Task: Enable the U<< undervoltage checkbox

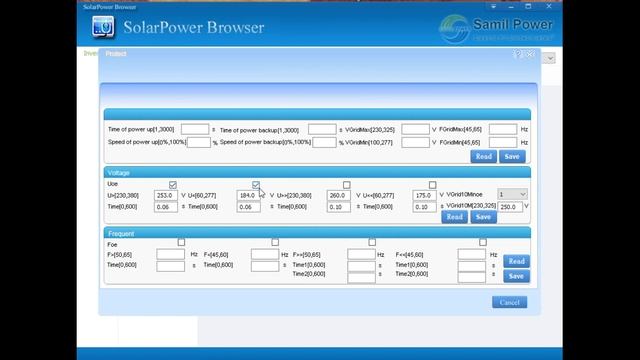Action: pyautogui.click(x=432, y=185)
